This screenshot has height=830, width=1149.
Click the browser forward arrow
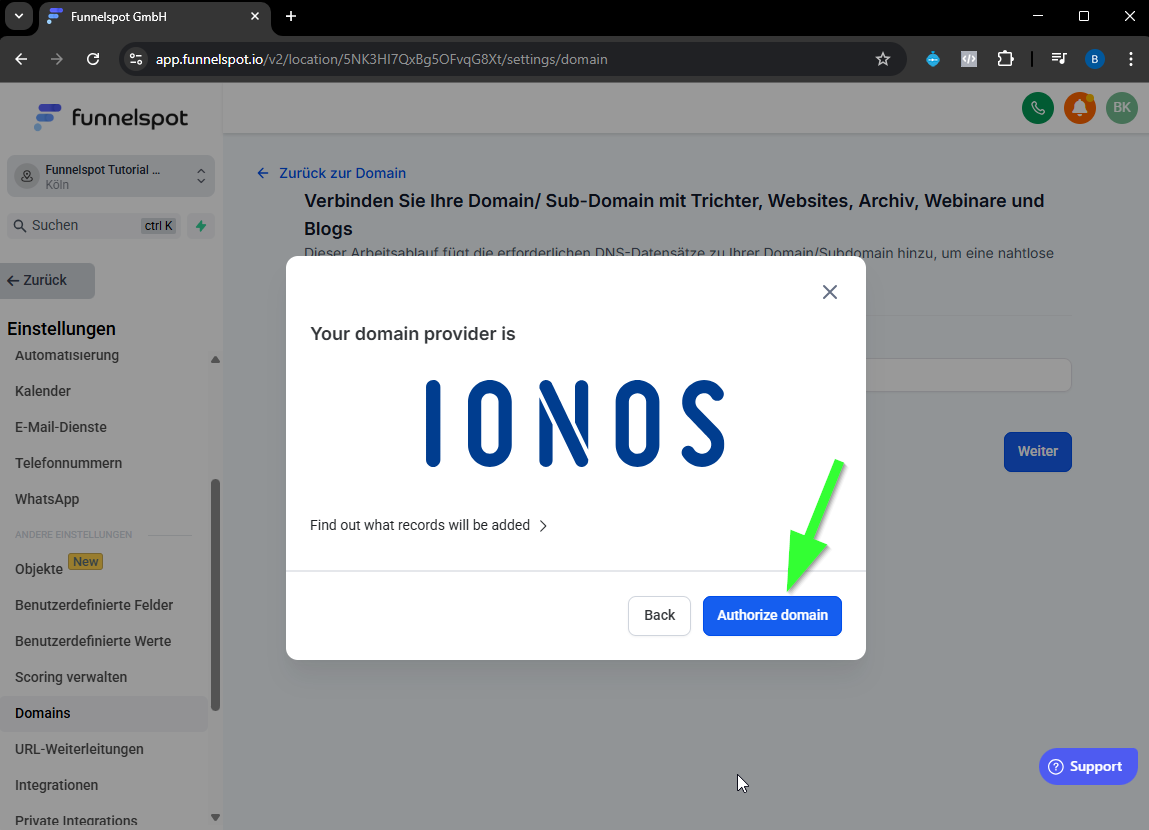pos(56,59)
